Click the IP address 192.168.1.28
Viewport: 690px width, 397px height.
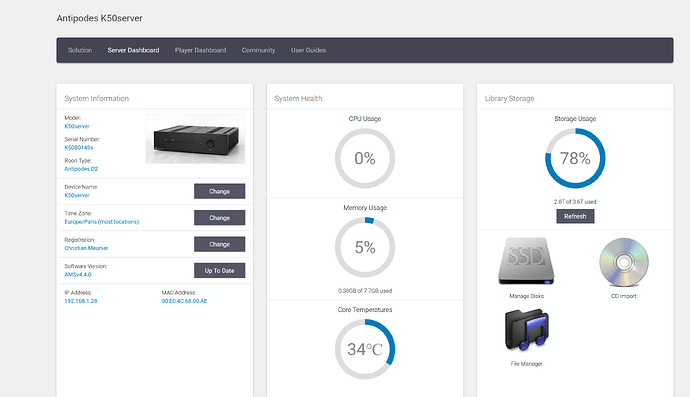point(81,301)
